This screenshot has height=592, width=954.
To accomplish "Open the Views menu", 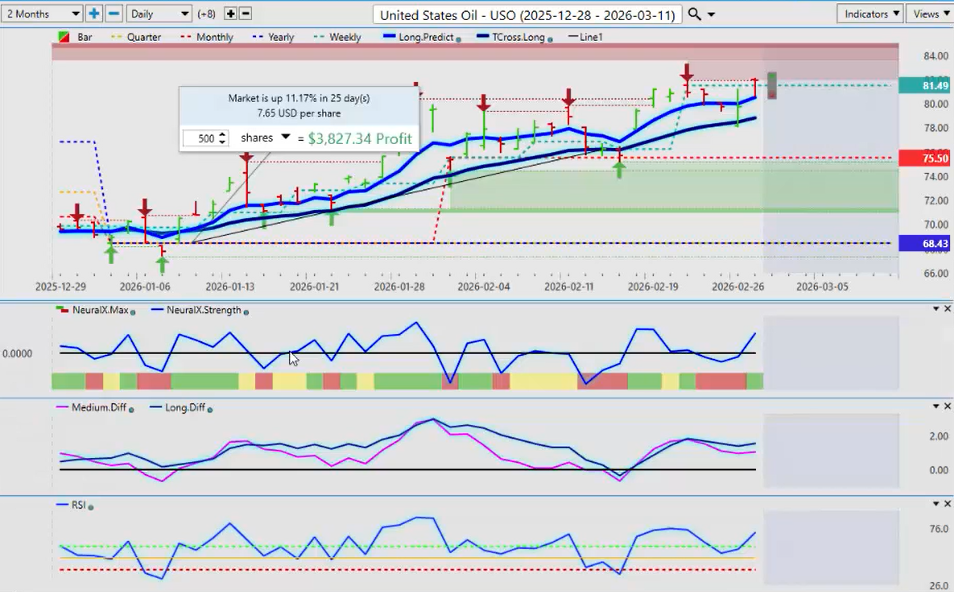I will 930,14.
